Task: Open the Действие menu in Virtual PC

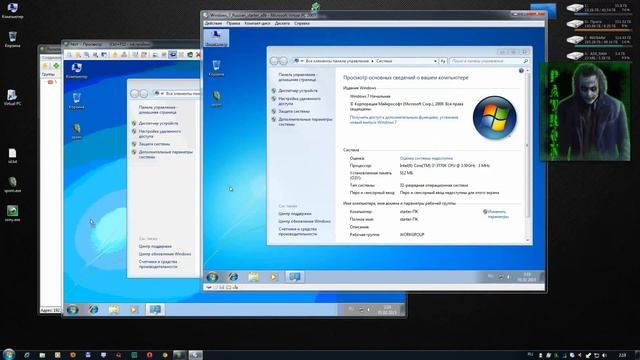Action: click(x=213, y=23)
